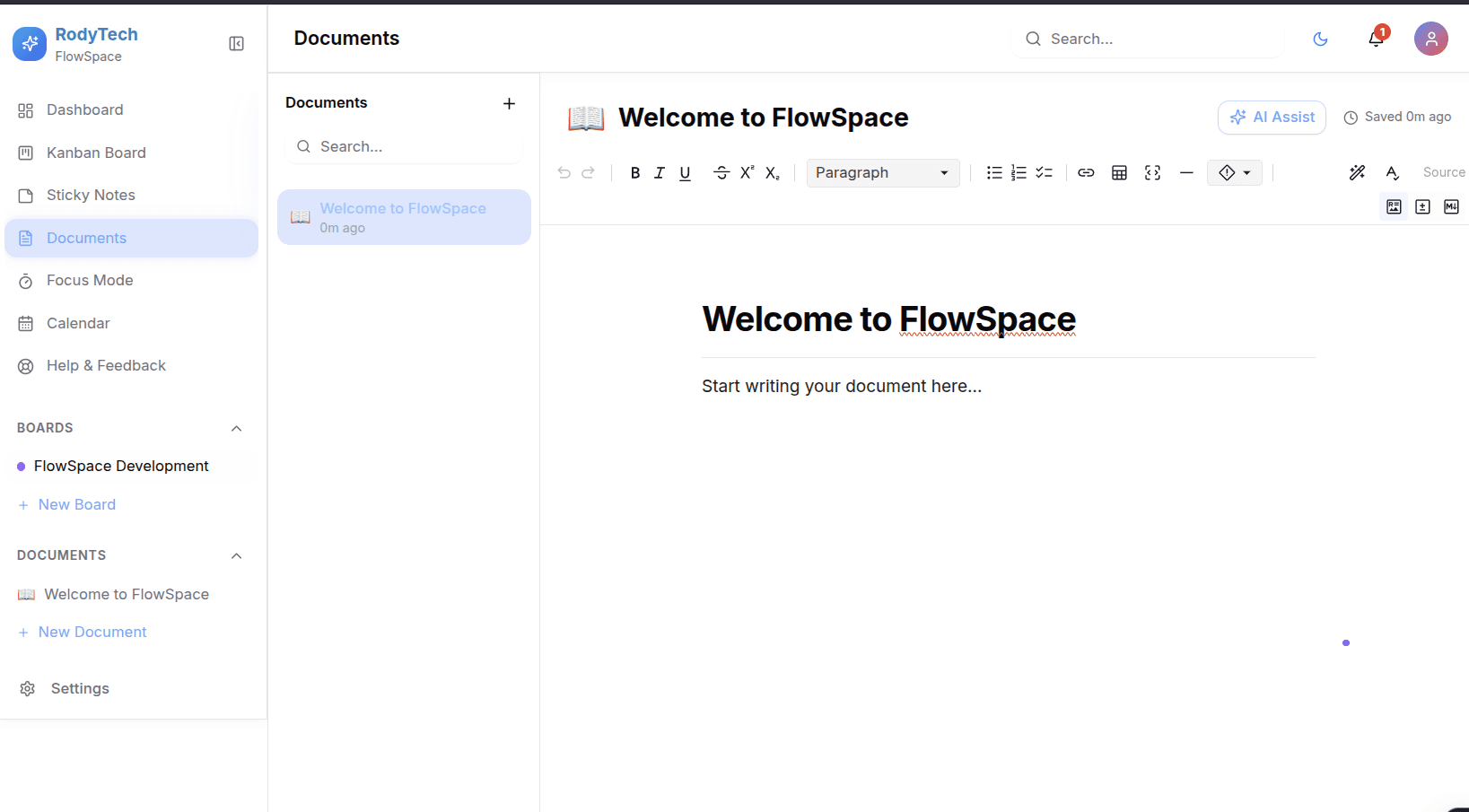Switch to Markdown editing mode
Image resolution: width=1469 pixels, height=812 pixels.
[x=1451, y=206]
